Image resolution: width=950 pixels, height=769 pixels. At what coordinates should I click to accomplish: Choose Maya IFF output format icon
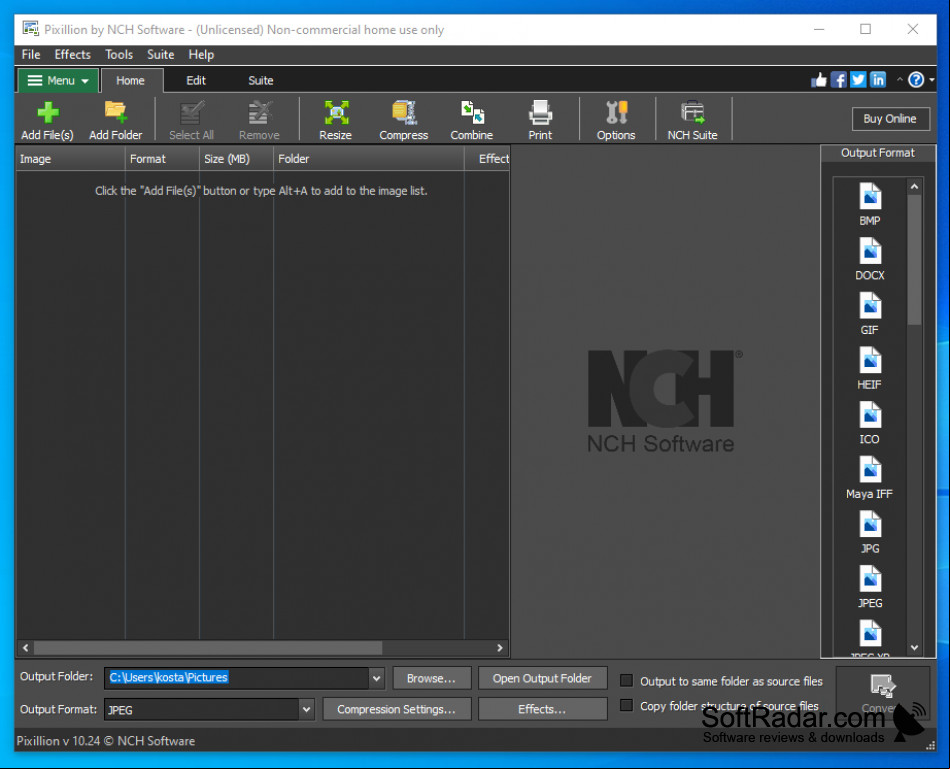870,470
